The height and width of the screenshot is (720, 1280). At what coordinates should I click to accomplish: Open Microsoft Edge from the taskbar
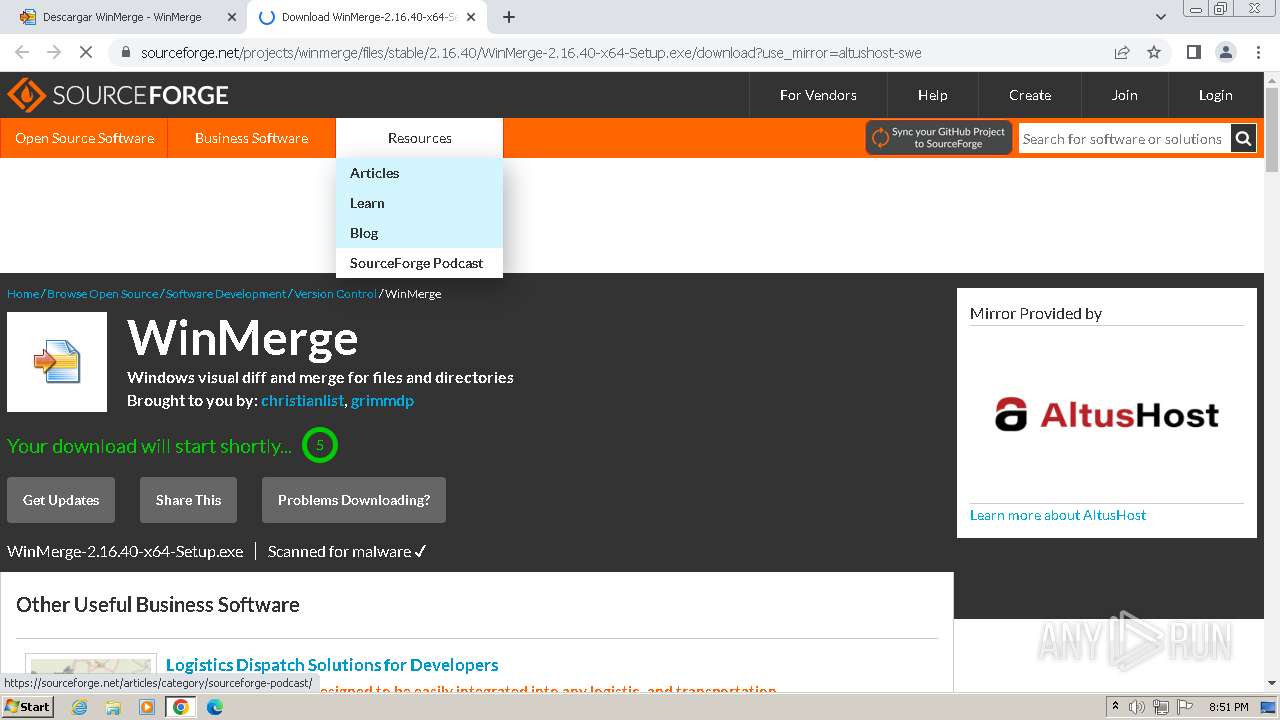215,707
